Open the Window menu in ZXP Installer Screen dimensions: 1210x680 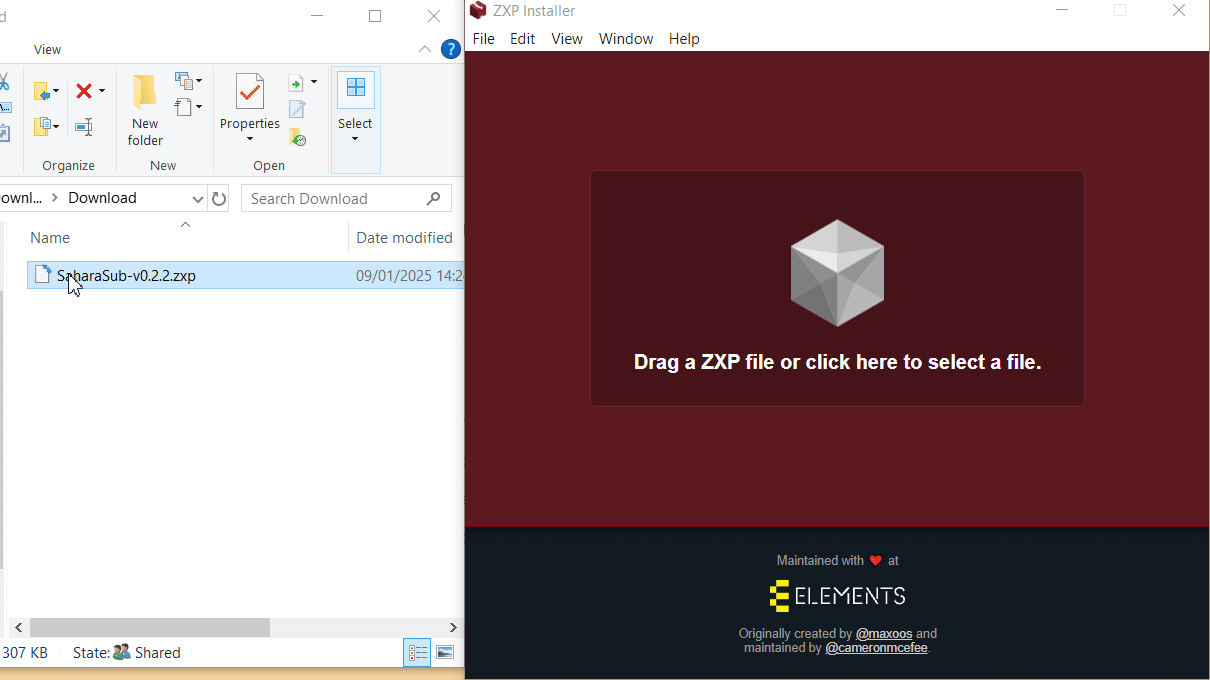tap(625, 39)
